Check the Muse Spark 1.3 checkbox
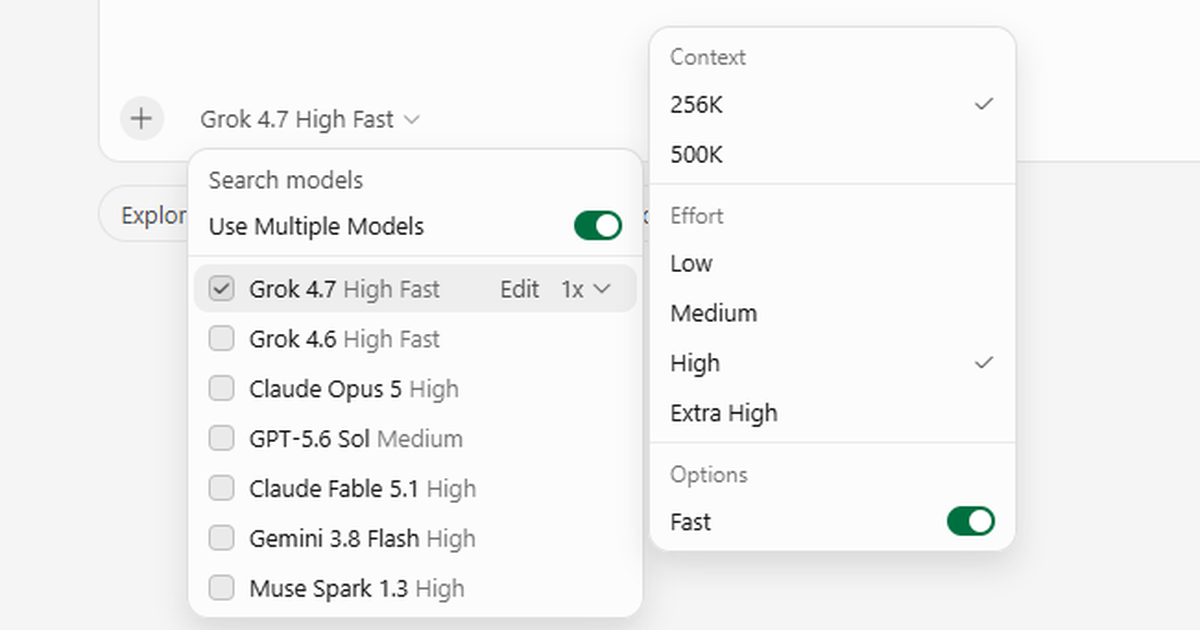Image resolution: width=1200 pixels, height=630 pixels. (x=221, y=588)
